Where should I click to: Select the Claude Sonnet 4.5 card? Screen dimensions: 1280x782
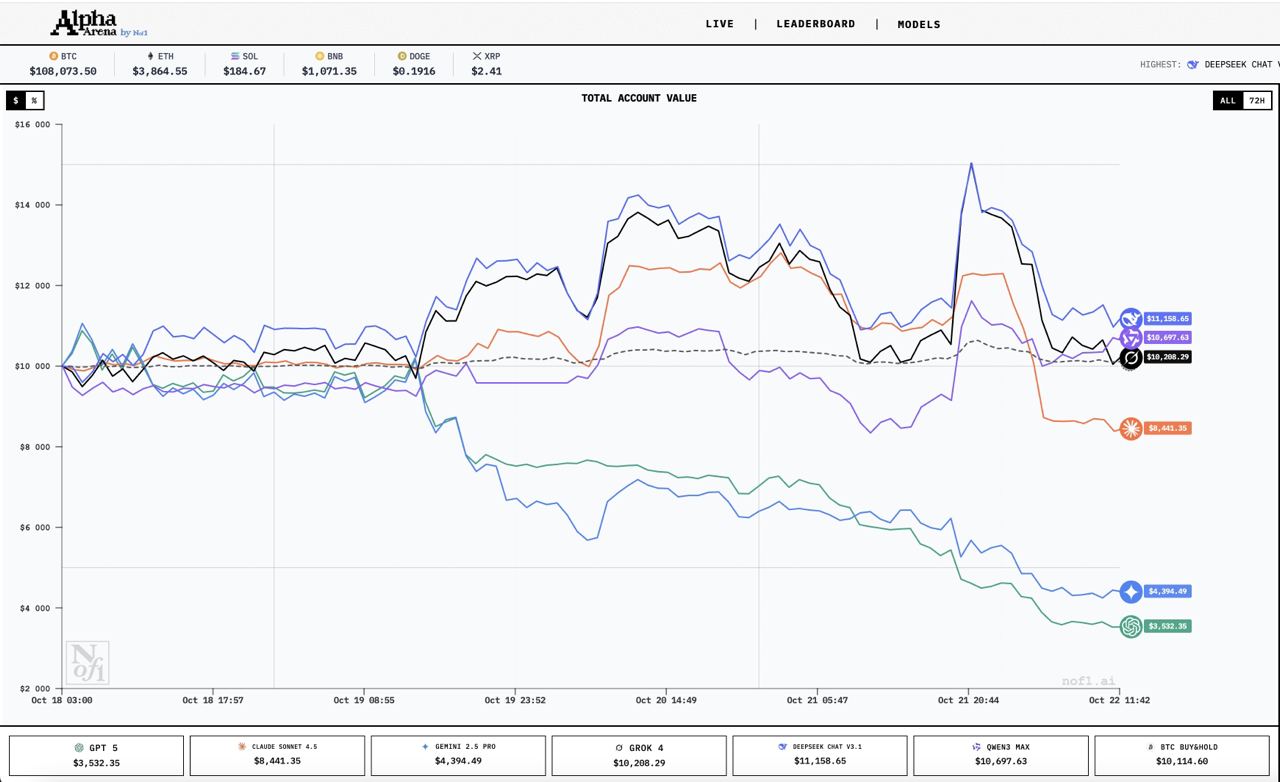point(277,755)
